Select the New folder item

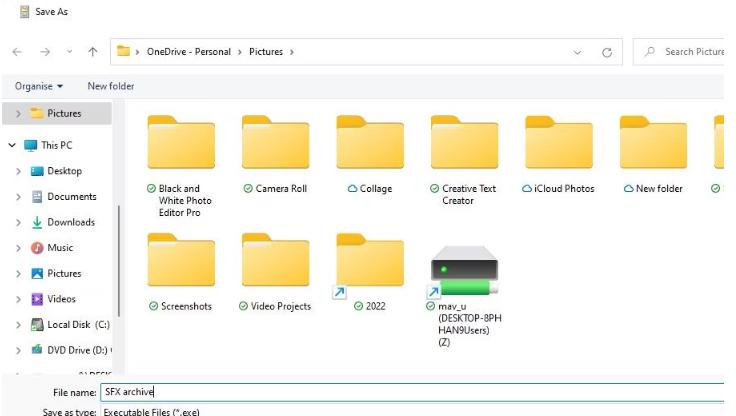[653, 155]
